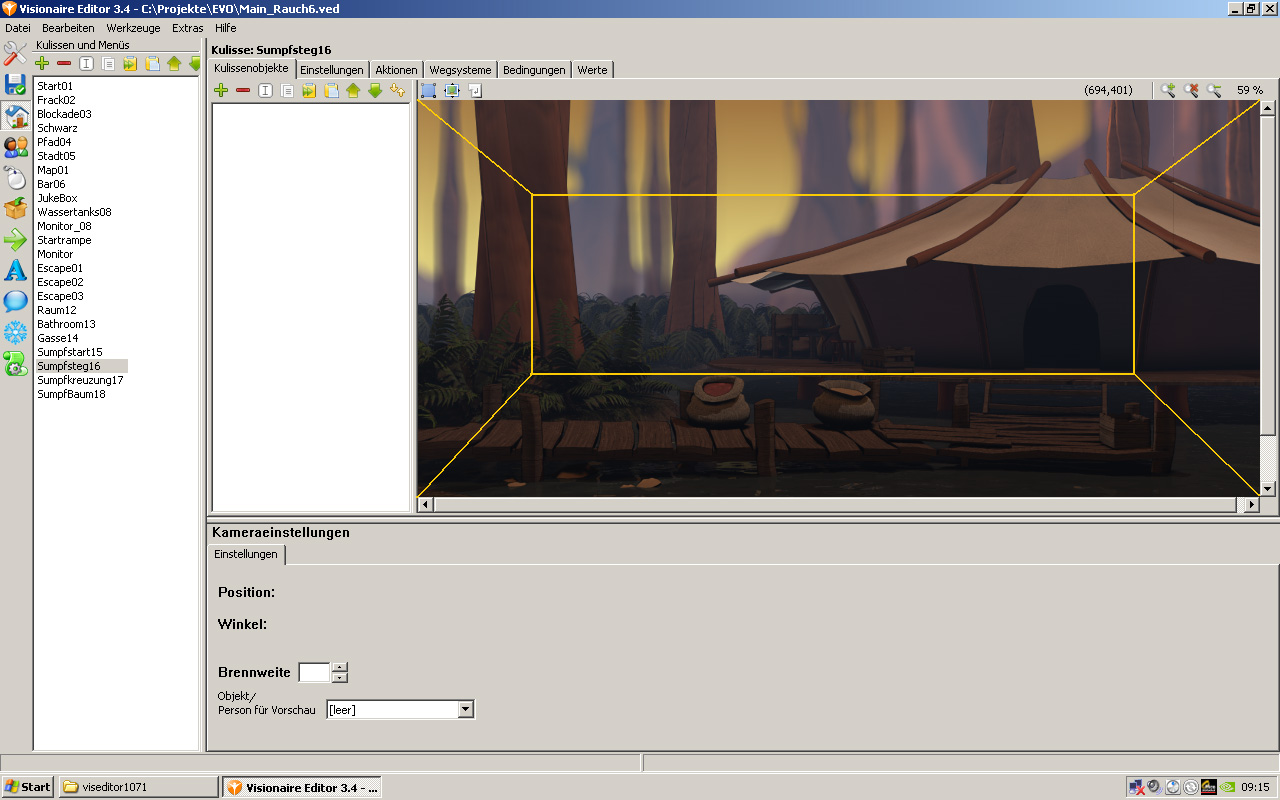
Task: Open the Windows Start menu
Action: (x=28, y=787)
